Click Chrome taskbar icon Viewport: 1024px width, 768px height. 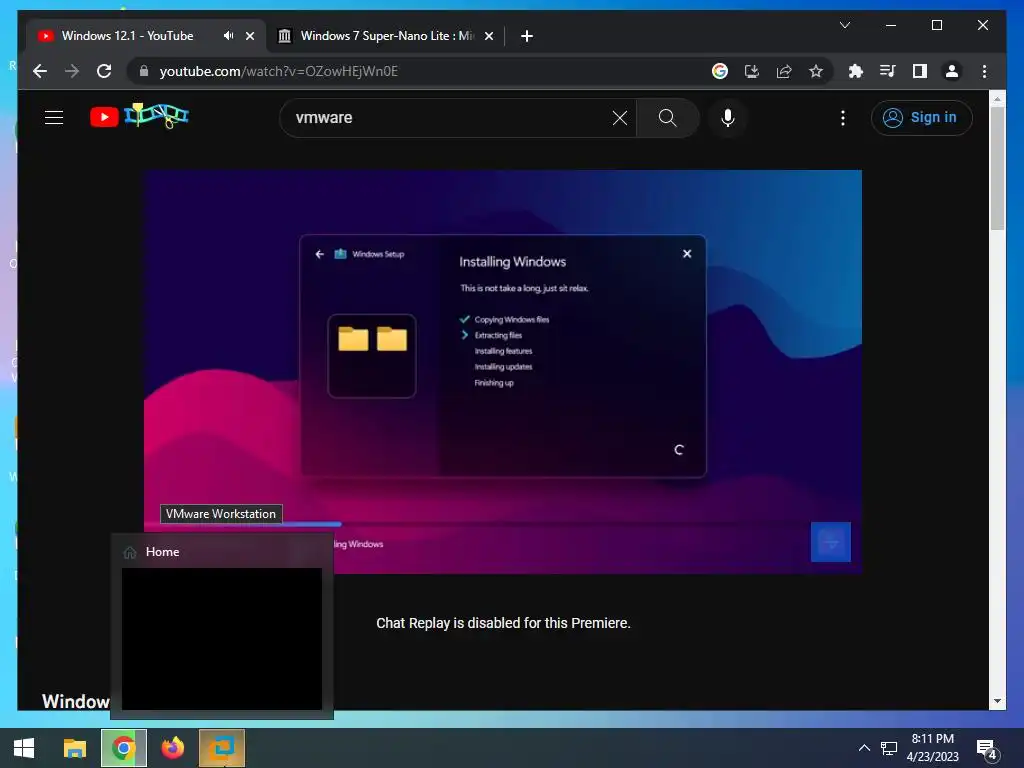click(123, 748)
